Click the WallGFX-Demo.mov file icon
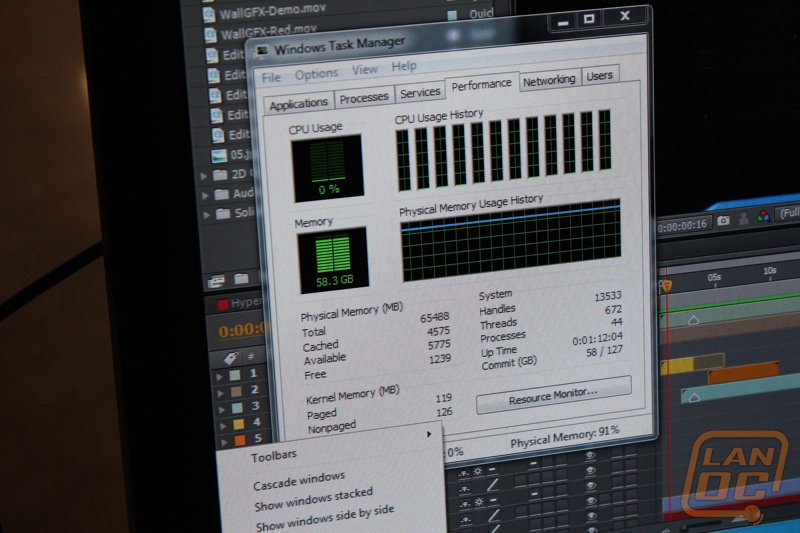This screenshot has height=533, width=800. coord(209,14)
